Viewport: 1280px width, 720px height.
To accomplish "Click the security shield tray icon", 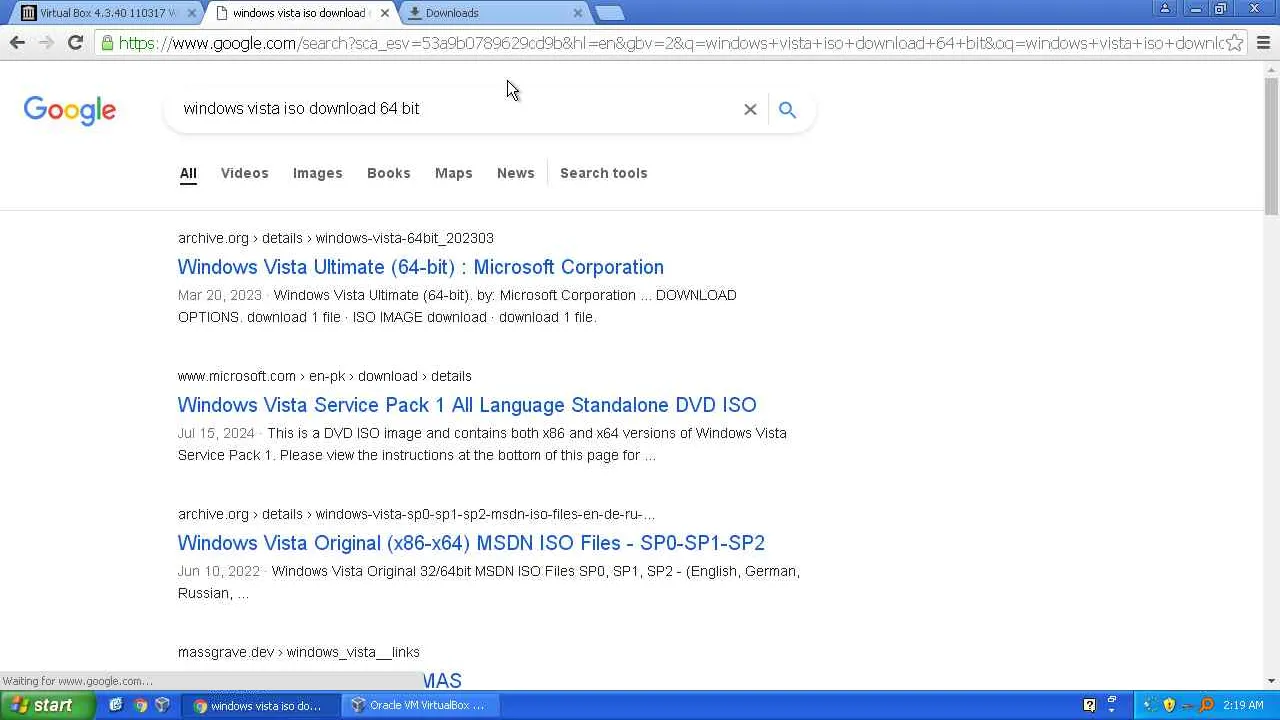I will 1169,705.
